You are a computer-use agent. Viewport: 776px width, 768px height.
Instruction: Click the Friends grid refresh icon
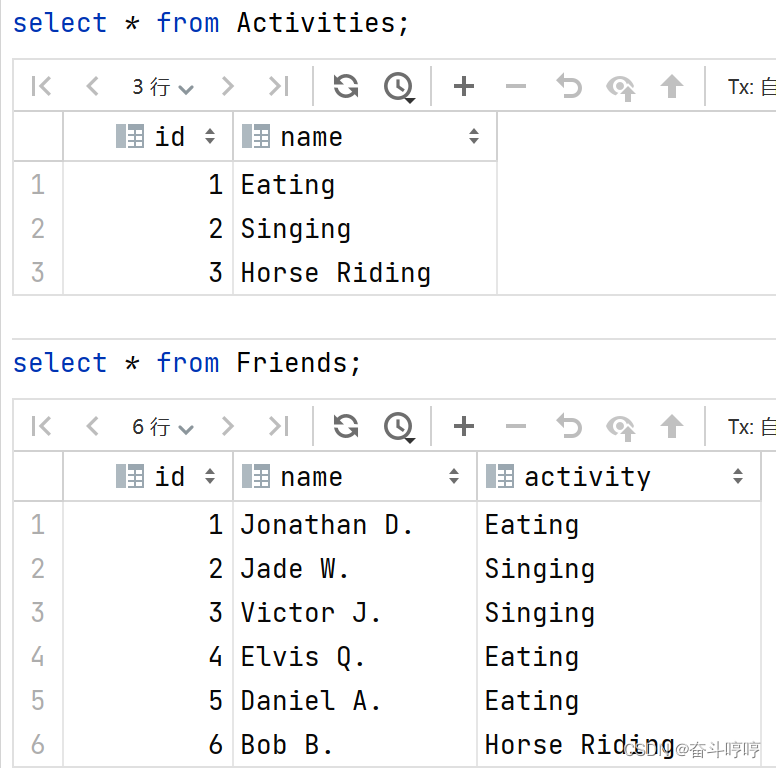346,427
